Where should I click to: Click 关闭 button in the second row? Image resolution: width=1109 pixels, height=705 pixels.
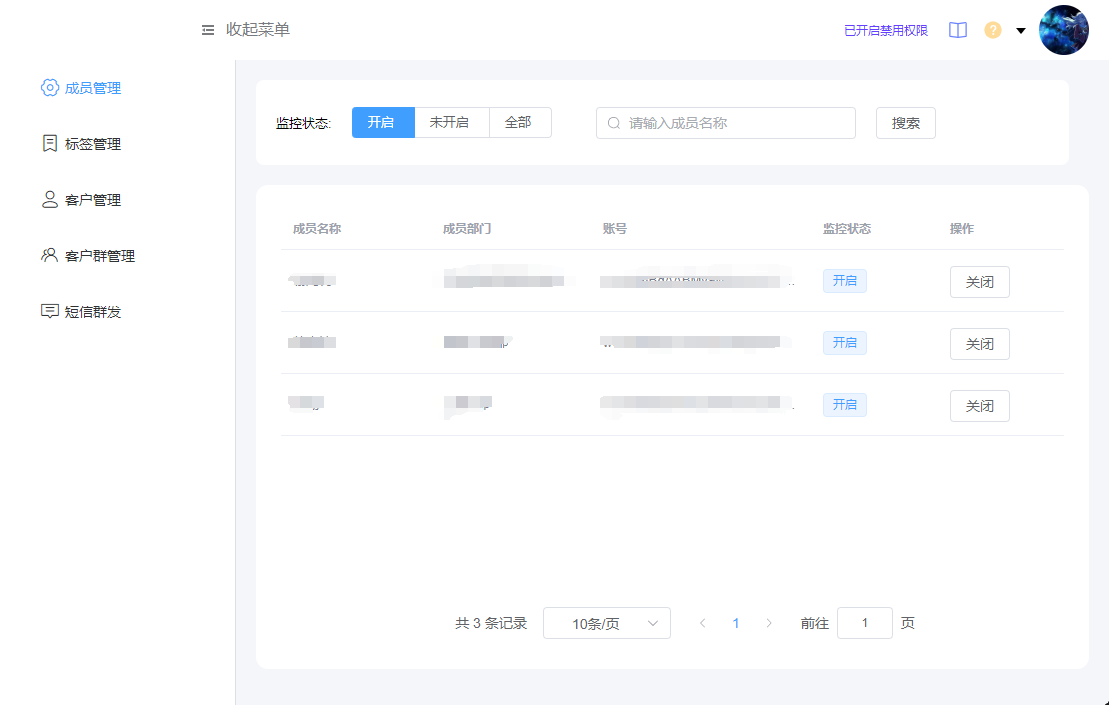[980, 344]
